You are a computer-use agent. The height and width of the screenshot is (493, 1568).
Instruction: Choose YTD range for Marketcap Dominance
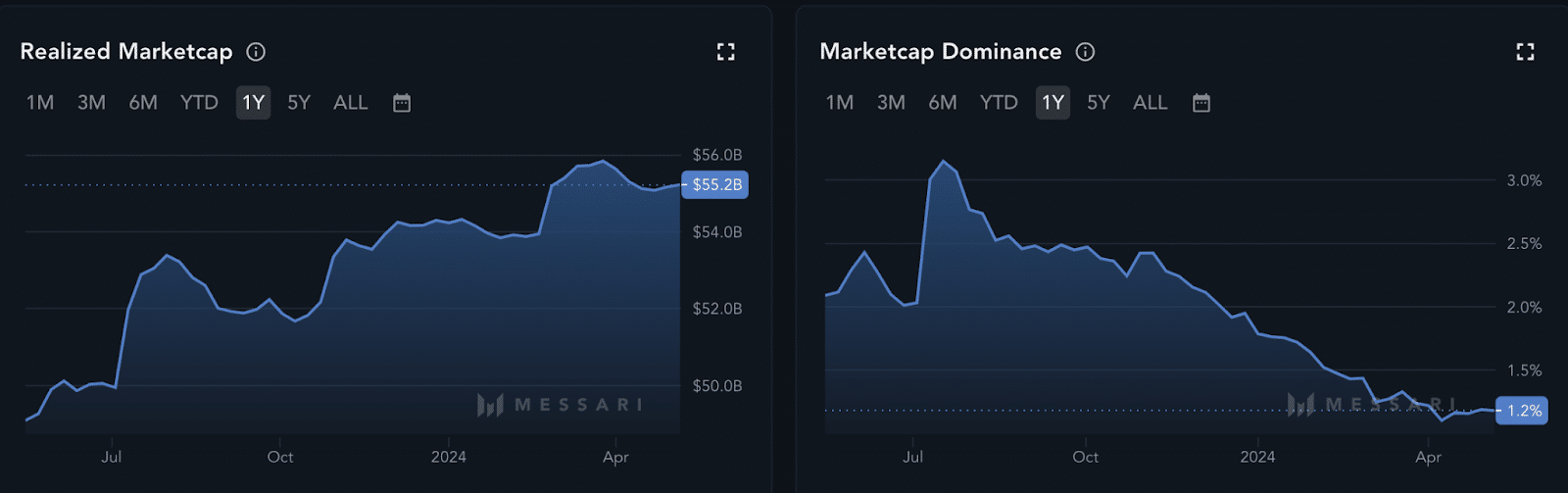999,103
